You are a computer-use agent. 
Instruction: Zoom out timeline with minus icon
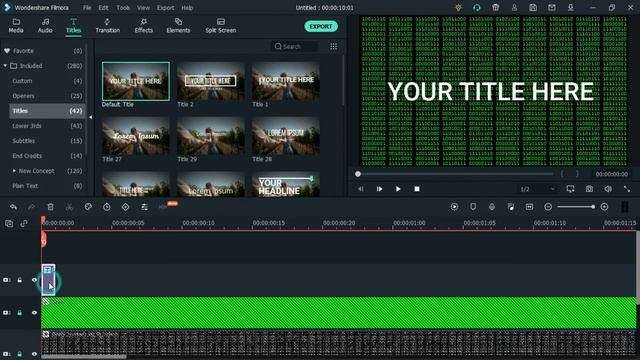coord(548,207)
